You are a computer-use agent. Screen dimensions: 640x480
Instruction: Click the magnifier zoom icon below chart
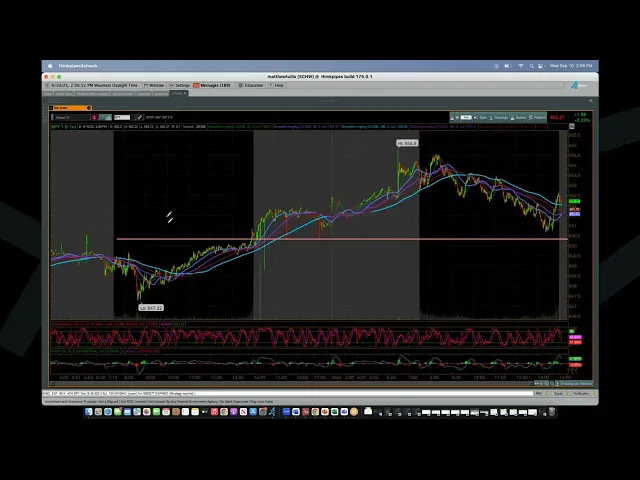pyautogui.click(x=552, y=384)
